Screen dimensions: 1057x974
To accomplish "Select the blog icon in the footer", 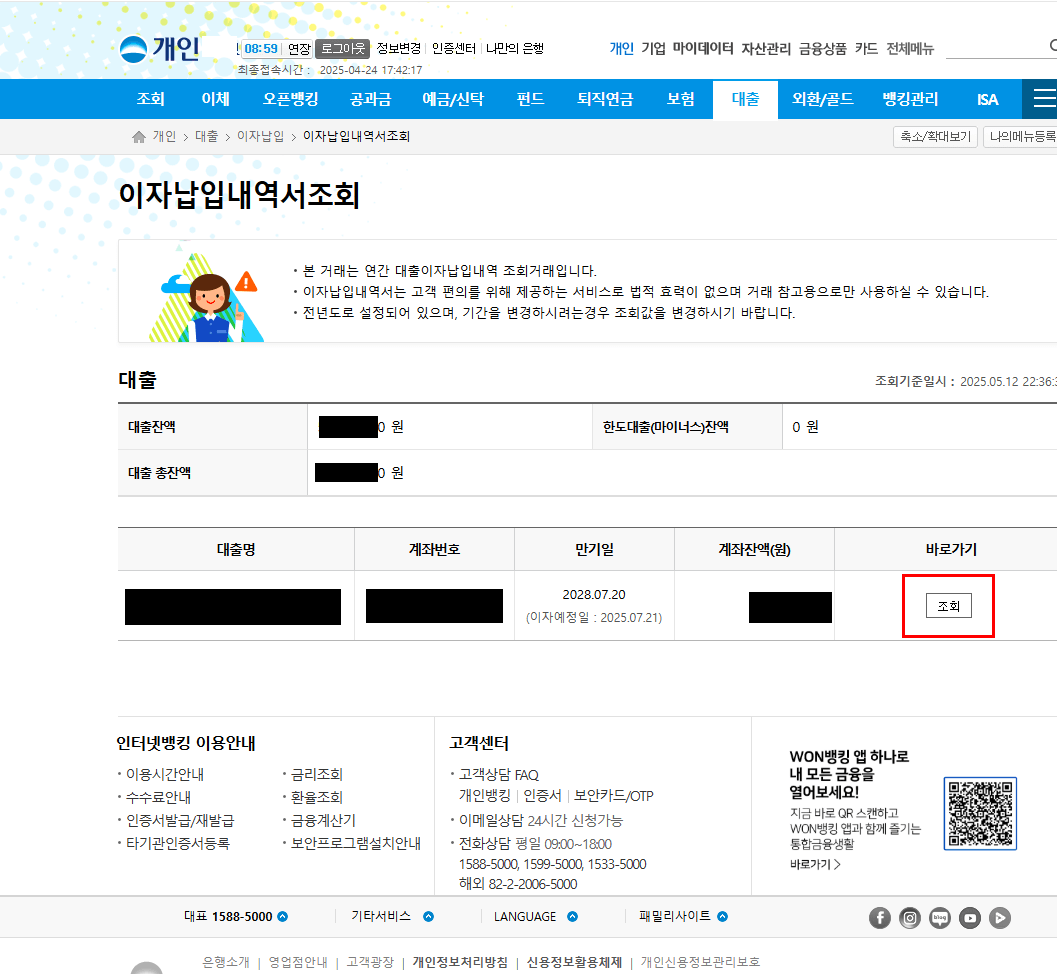I will click(940, 917).
